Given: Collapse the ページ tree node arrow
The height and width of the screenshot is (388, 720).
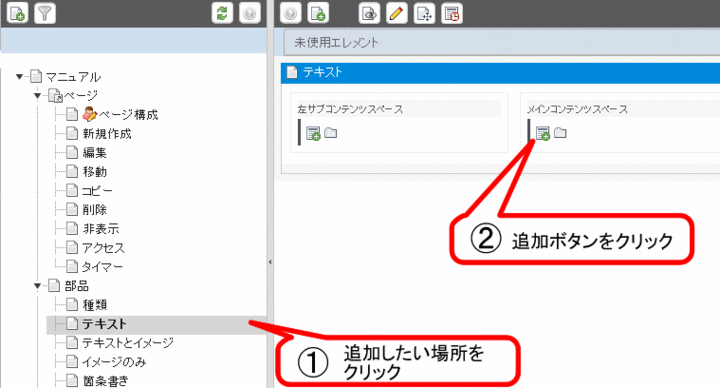Looking at the screenshot, I should (38, 96).
